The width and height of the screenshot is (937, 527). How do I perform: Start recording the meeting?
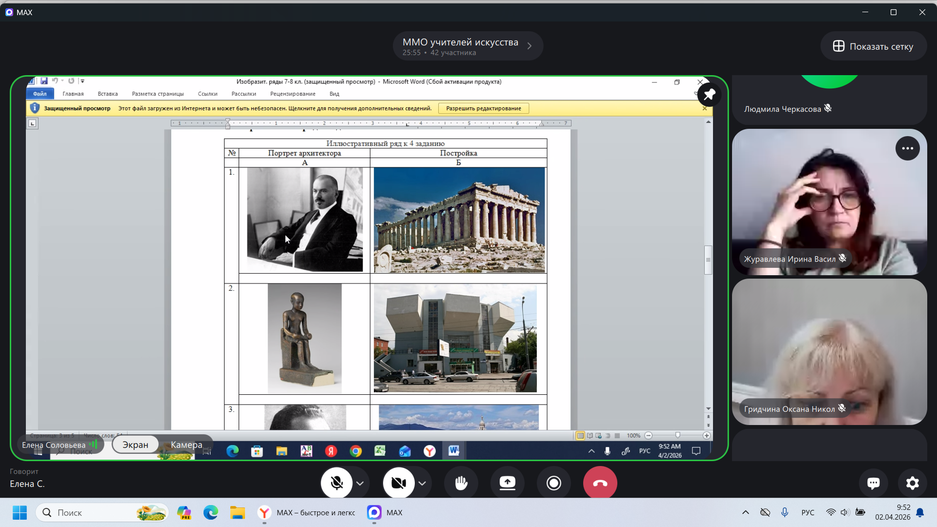[x=553, y=483]
